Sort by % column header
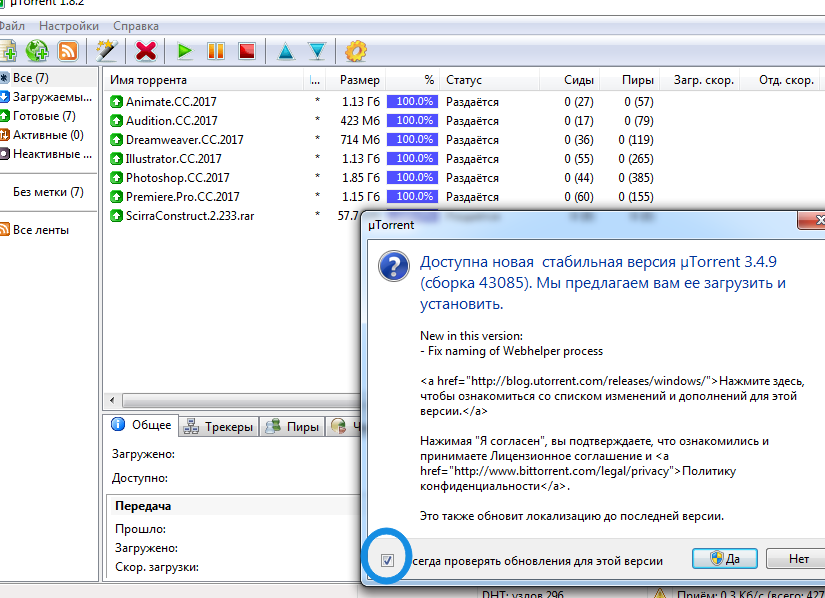 pos(412,80)
